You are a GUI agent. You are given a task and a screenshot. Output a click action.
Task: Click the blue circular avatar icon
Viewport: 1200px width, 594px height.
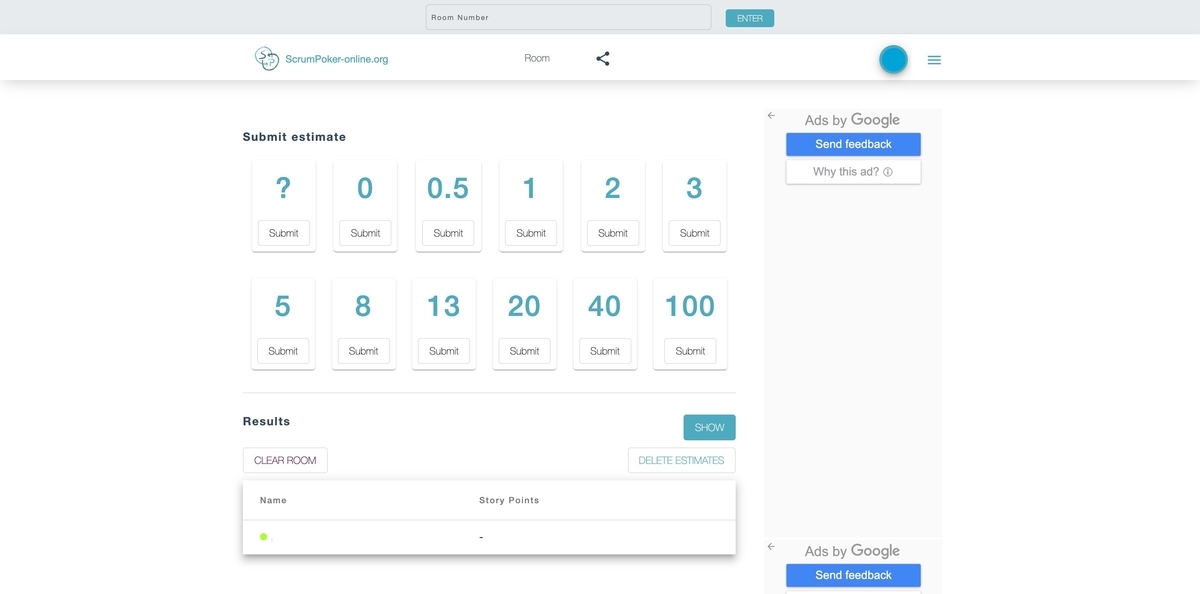pyautogui.click(x=893, y=59)
